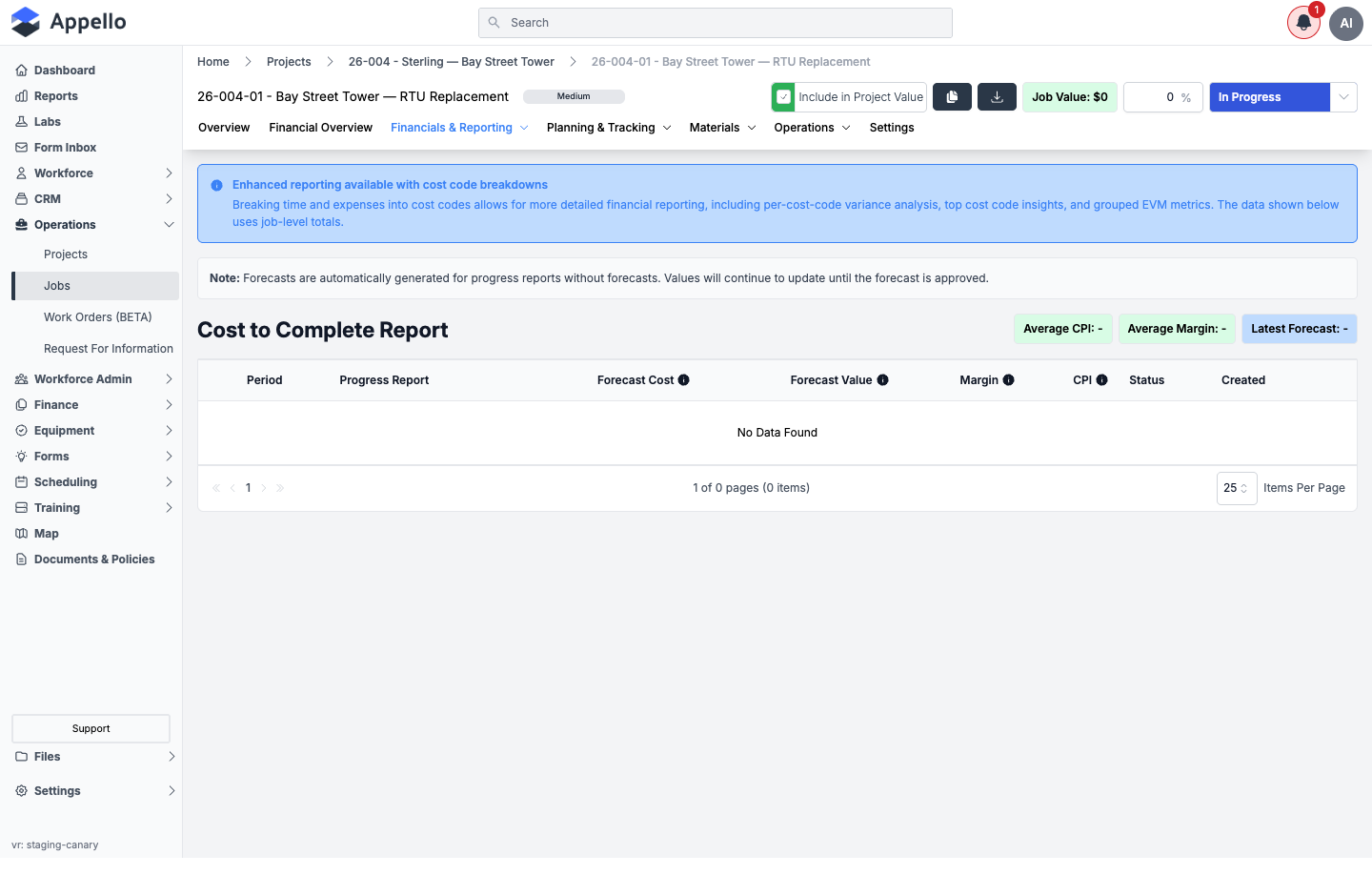The image size is (1372, 875).
Task: Open Reports in the sidebar
Action: 55,96
